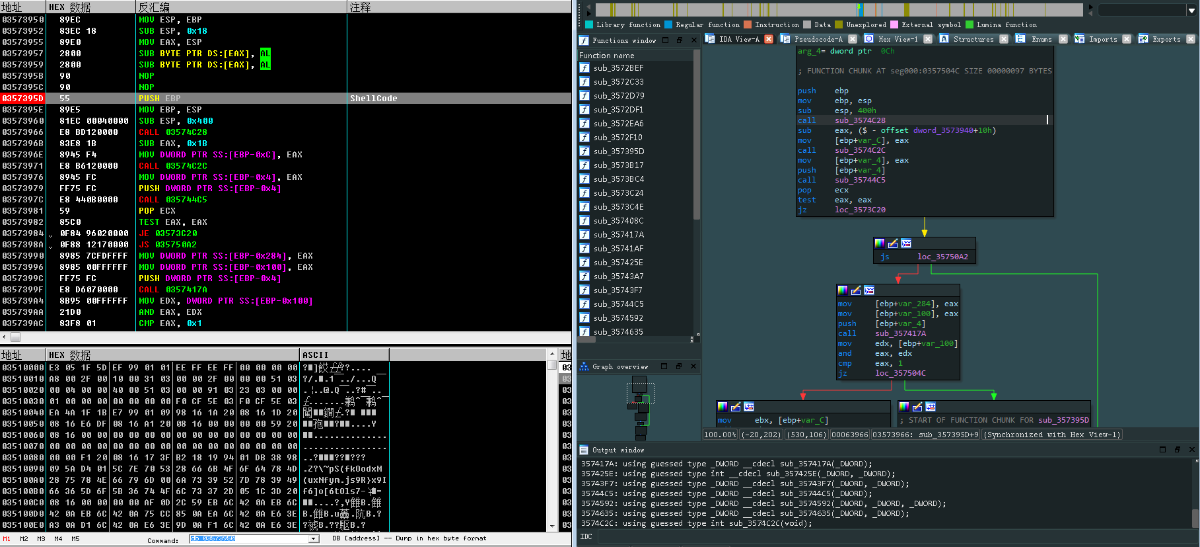The image size is (1200, 547).
Task: Close the Pseudocode-A tab
Action: (x=854, y=39)
